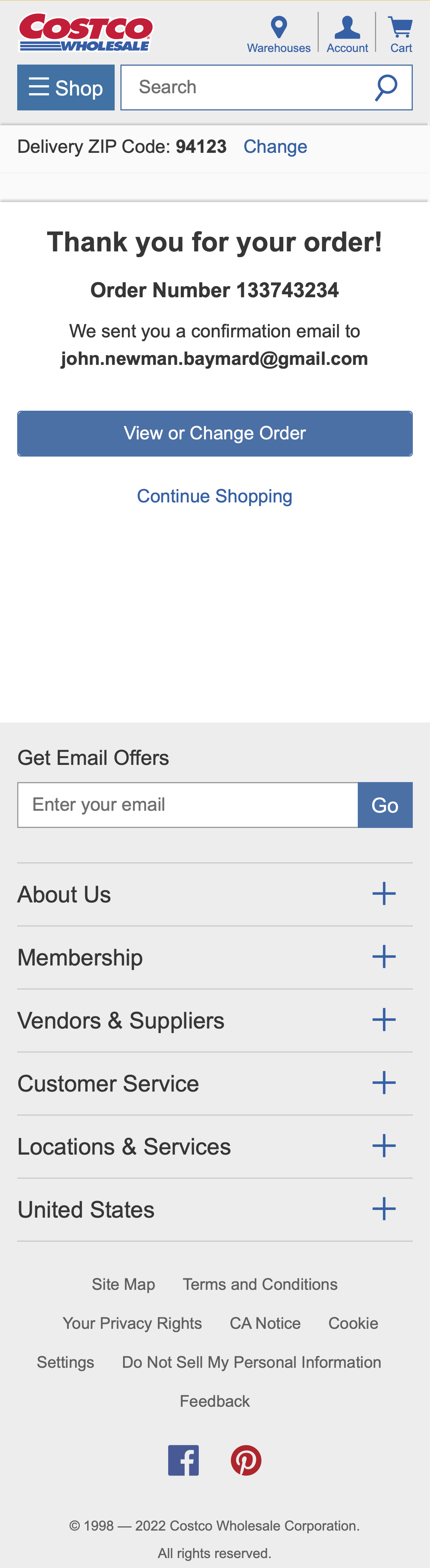Change the delivery ZIP code
430x1568 pixels.
click(275, 147)
